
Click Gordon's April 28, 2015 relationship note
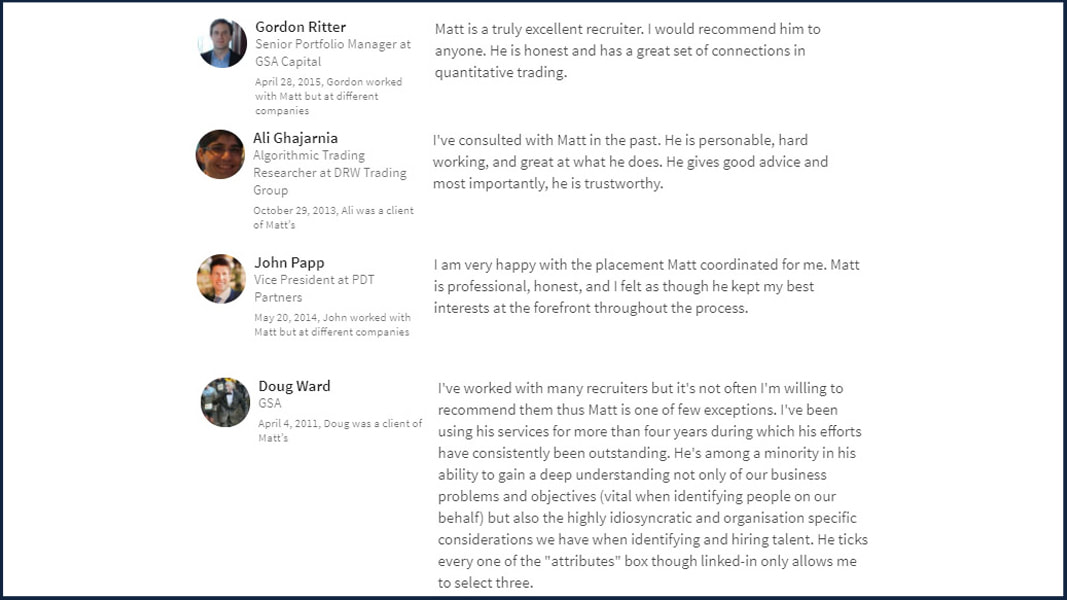click(x=329, y=96)
